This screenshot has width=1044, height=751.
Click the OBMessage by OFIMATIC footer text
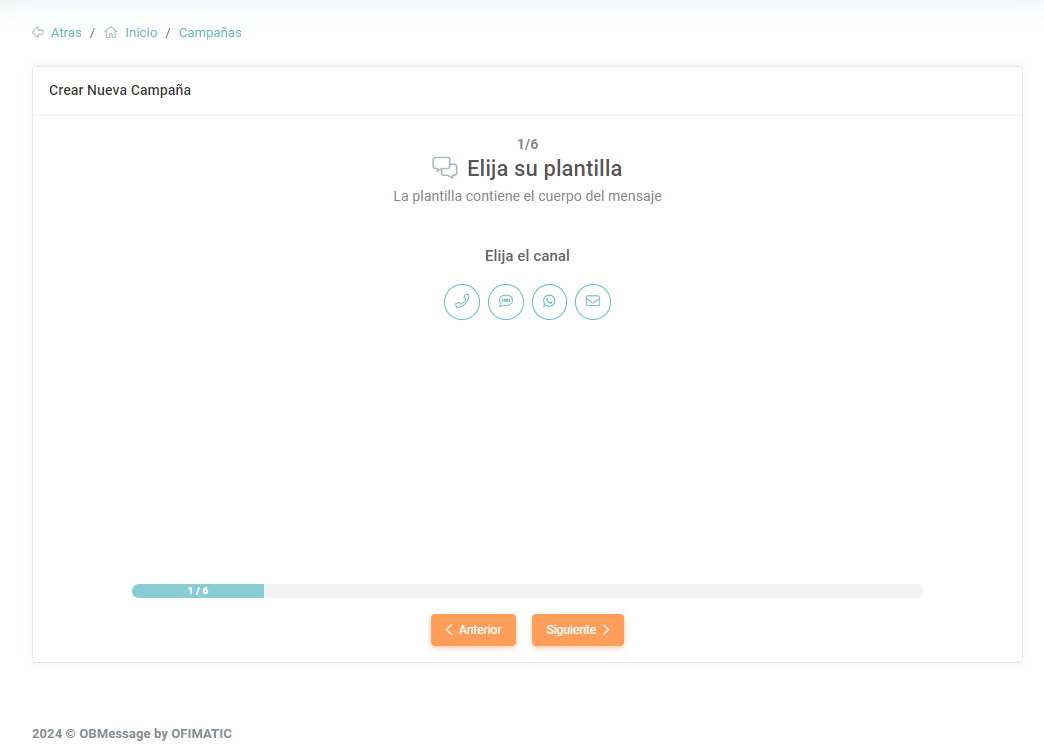pyautogui.click(x=132, y=734)
